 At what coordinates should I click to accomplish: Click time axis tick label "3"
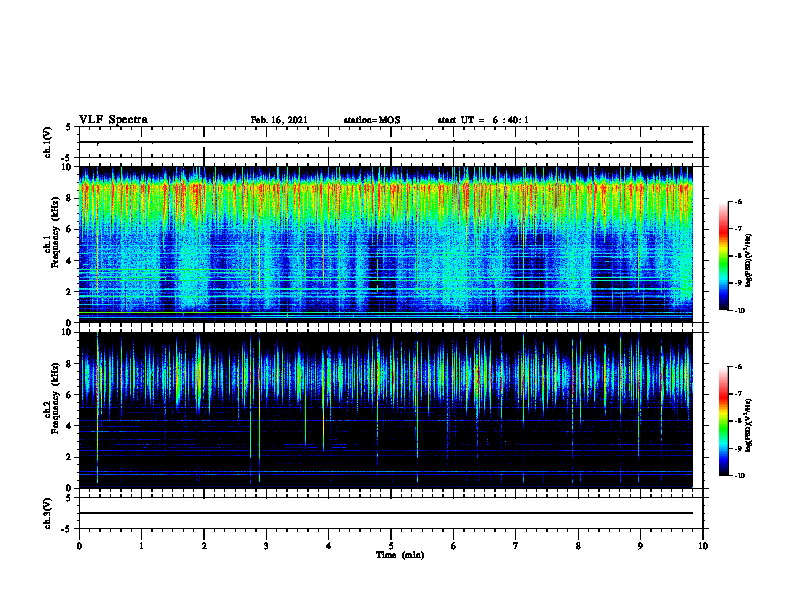click(266, 546)
